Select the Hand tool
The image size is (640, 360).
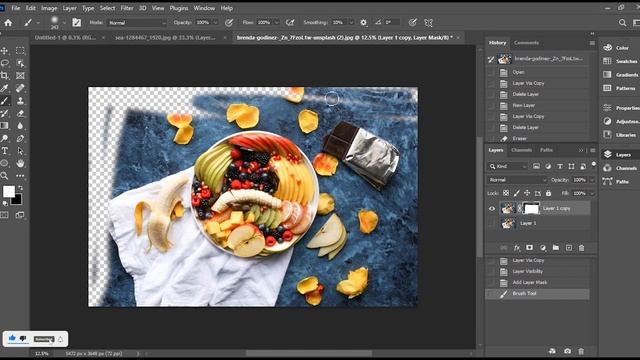pyautogui.click(x=20, y=163)
